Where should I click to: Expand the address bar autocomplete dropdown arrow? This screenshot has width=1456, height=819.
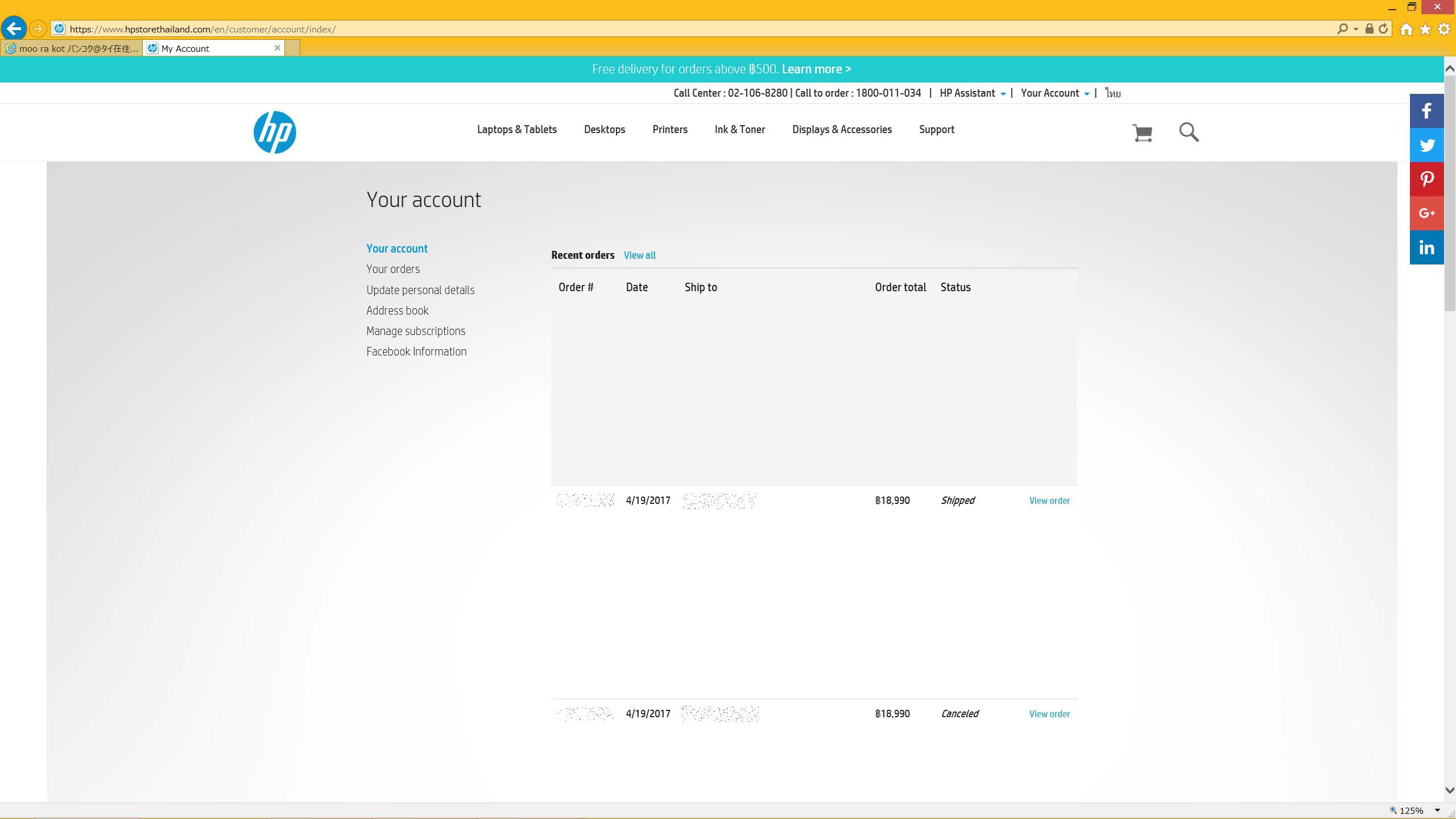coord(1356,29)
